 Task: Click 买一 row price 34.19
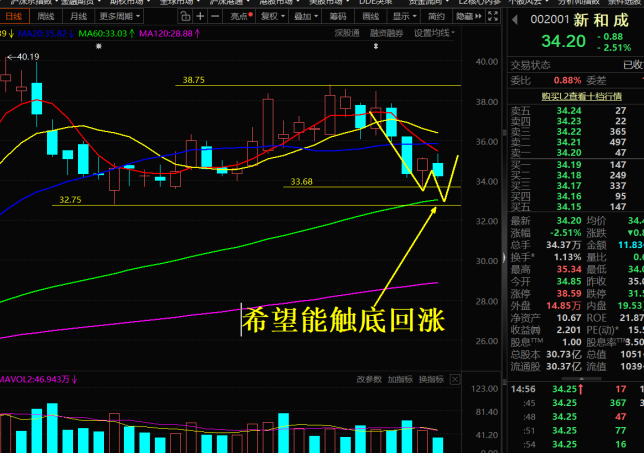tap(569, 165)
